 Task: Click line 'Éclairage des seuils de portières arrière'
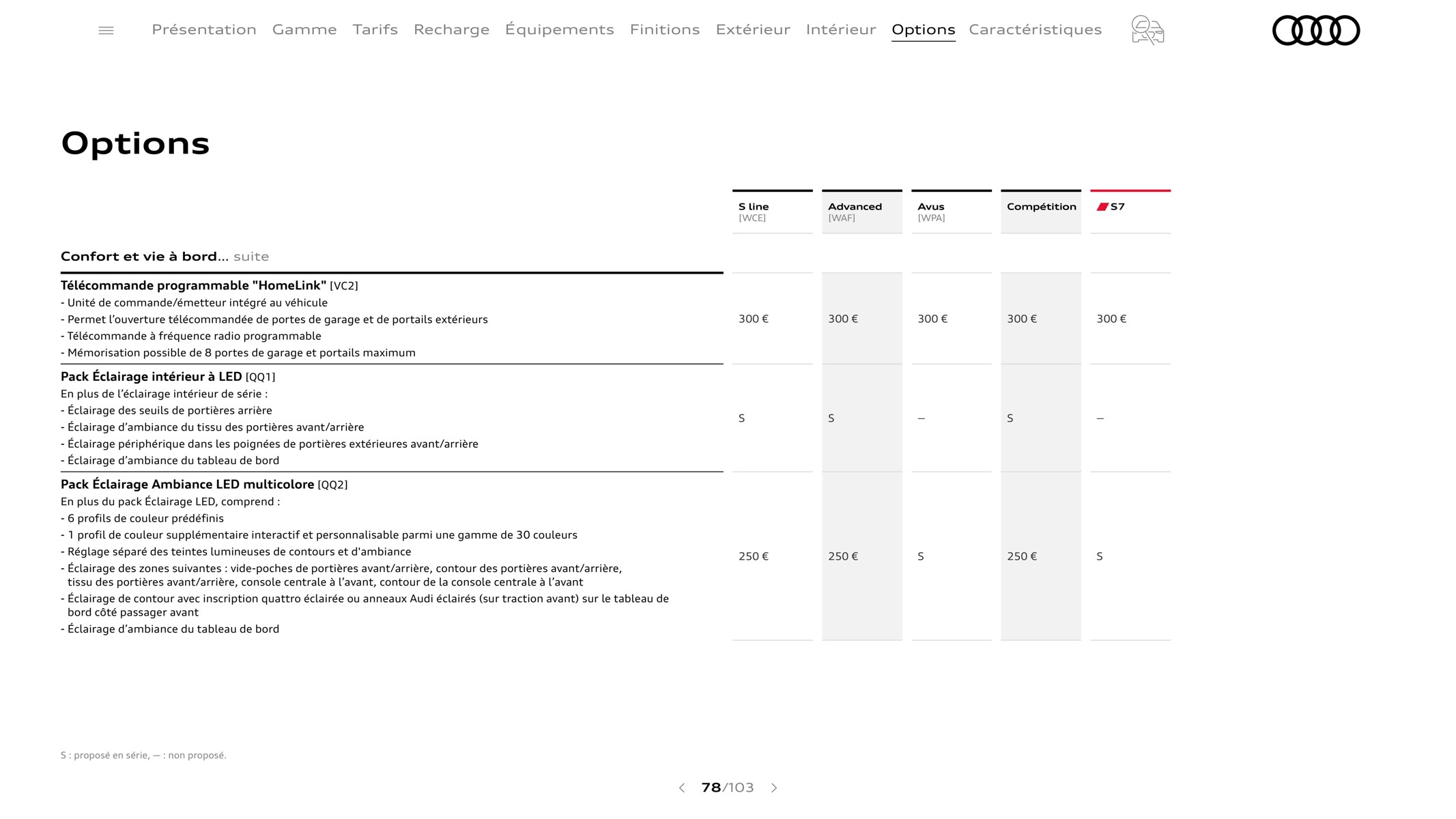tap(167, 411)
